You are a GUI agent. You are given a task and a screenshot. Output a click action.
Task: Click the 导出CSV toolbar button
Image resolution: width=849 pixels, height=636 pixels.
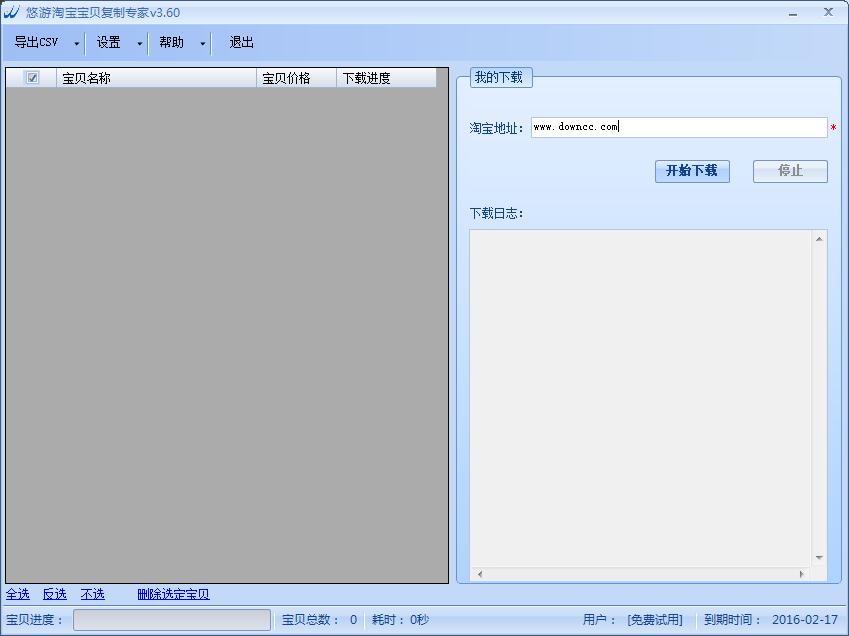37,43
